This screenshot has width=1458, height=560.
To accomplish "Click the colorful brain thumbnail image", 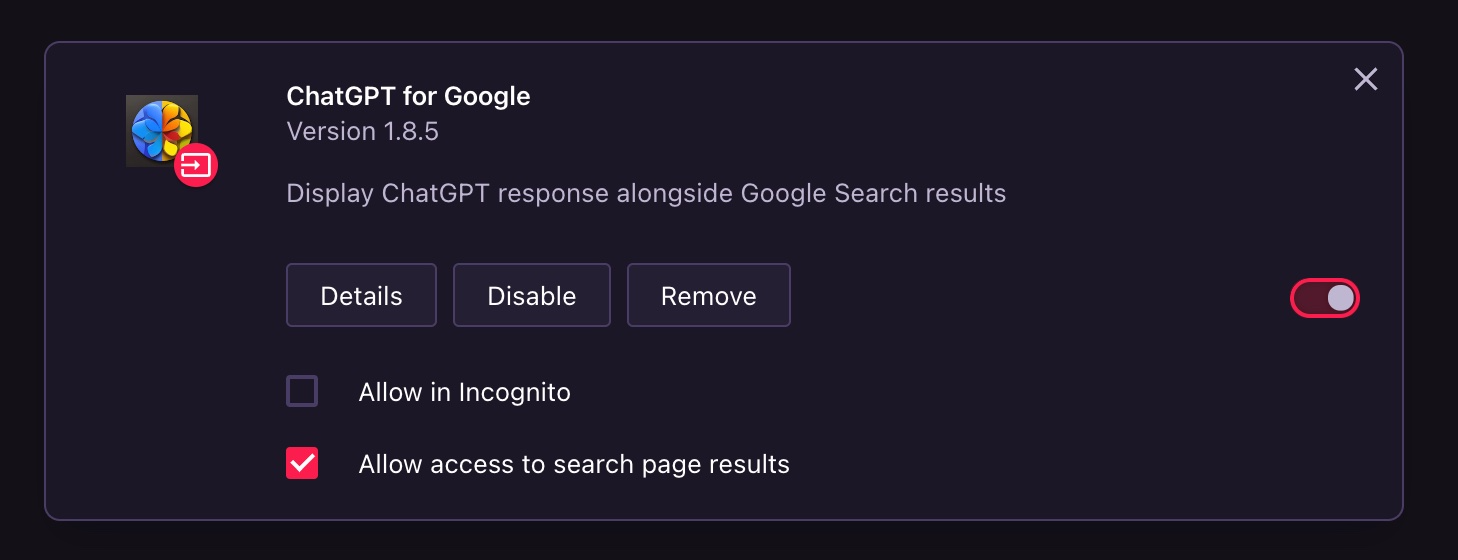I will (x=161, y=131).
